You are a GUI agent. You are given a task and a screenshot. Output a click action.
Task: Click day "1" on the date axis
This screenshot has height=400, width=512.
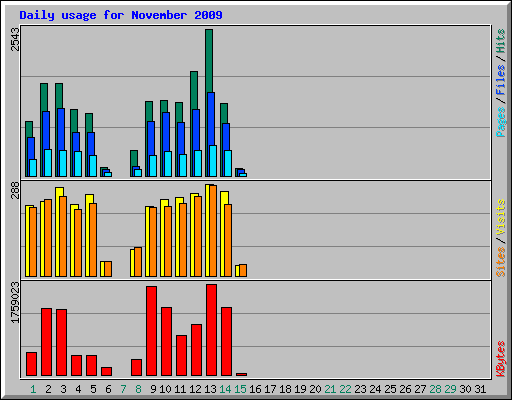click(x=33, y=389)
